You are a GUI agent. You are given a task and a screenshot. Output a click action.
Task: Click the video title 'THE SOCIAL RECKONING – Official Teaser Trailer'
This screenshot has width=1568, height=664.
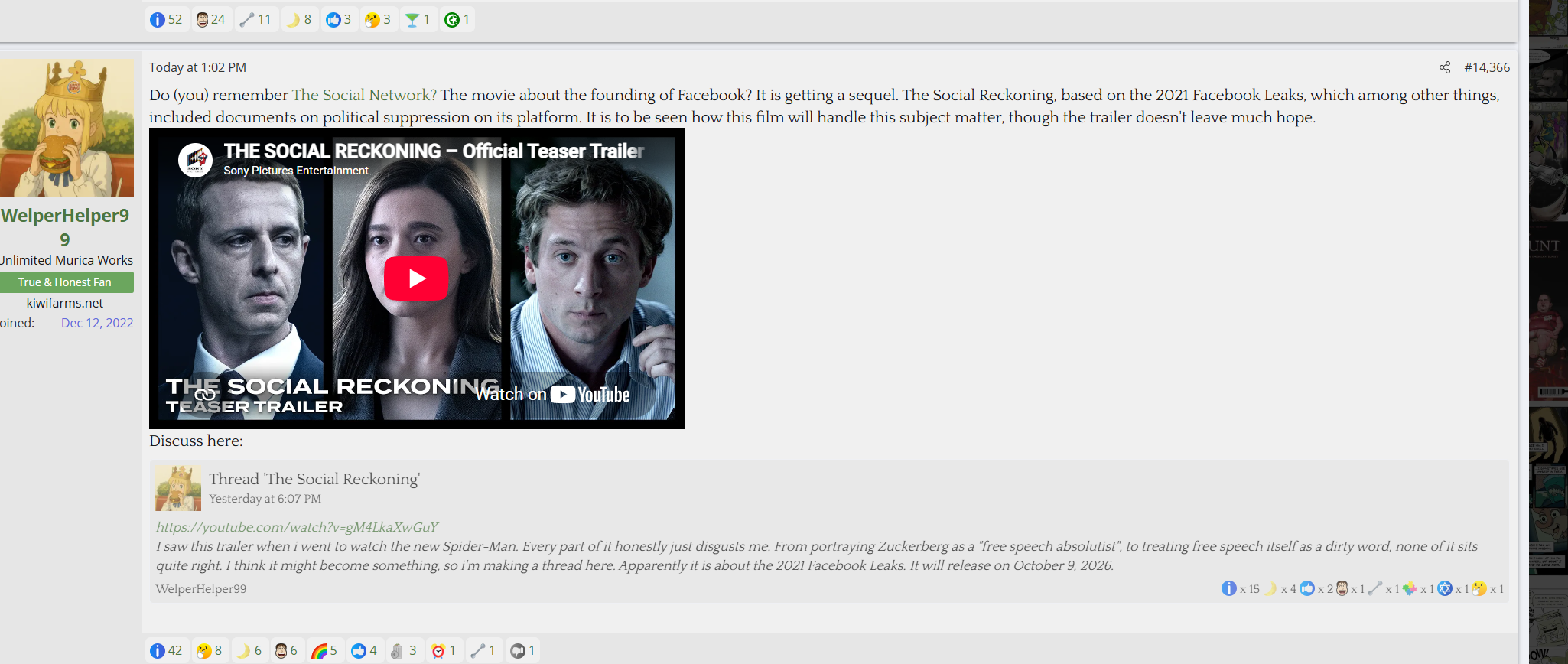(434, 151)
